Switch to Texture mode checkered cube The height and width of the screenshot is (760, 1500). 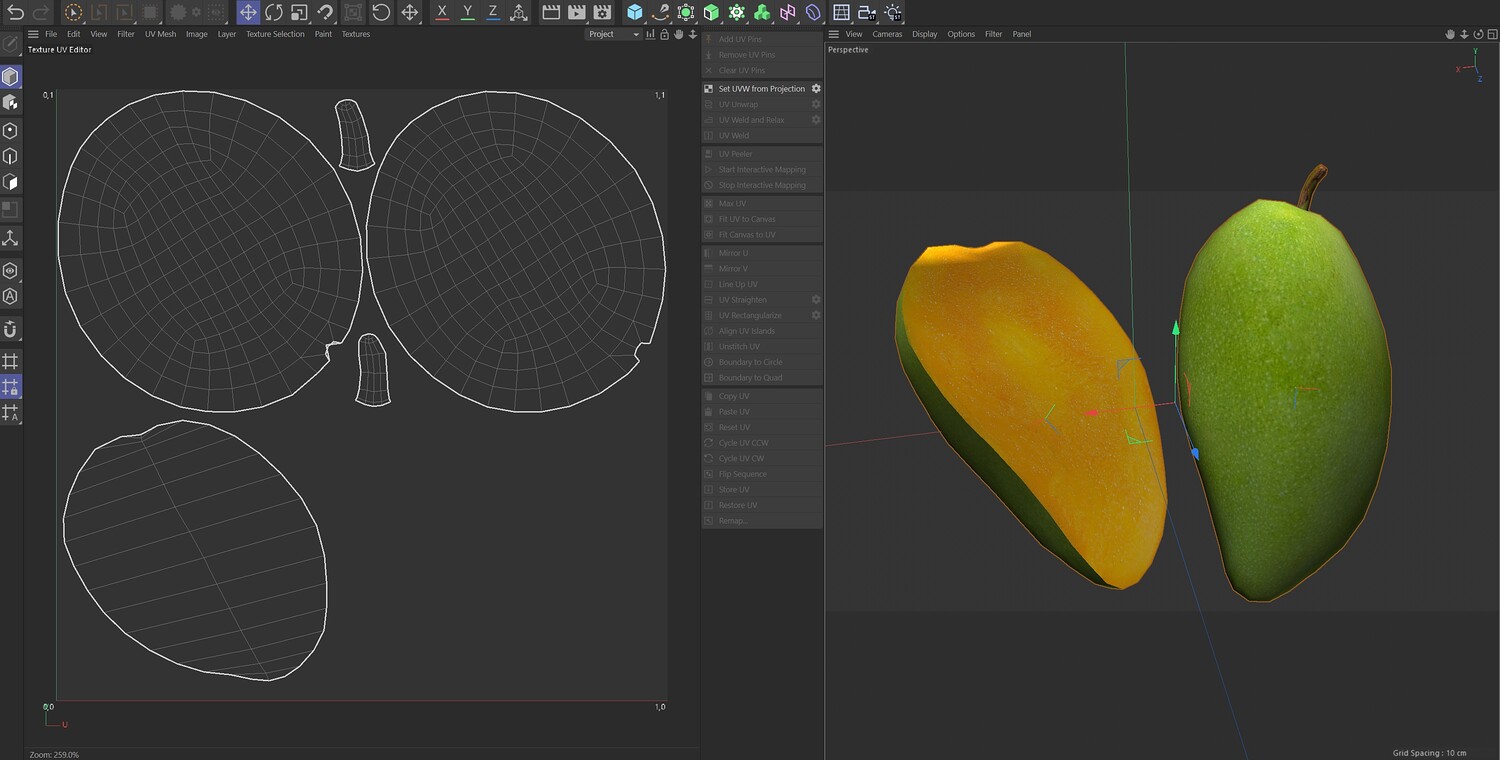click(10, 103)
